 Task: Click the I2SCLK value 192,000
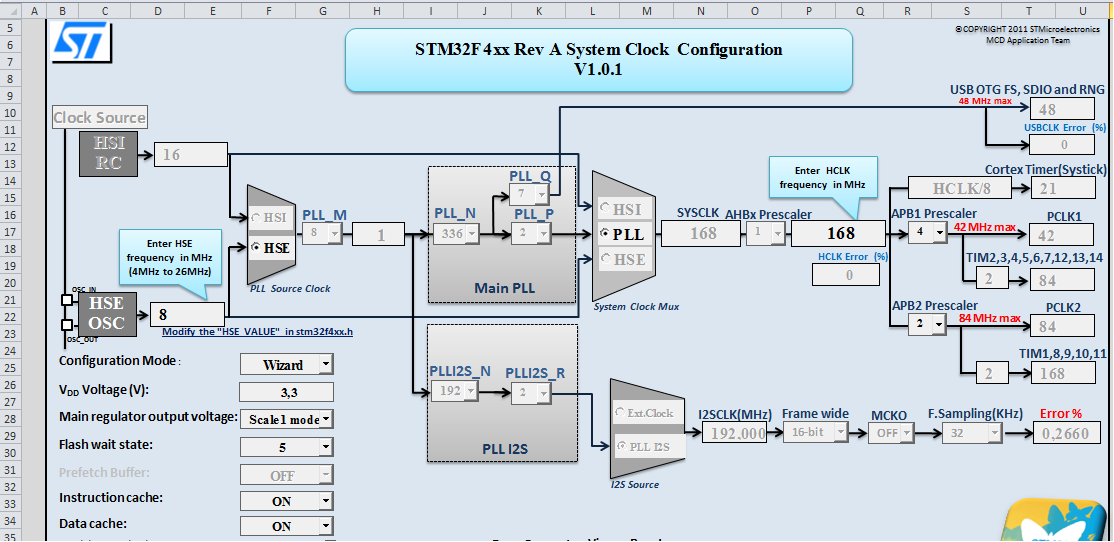tap(735, 433)
